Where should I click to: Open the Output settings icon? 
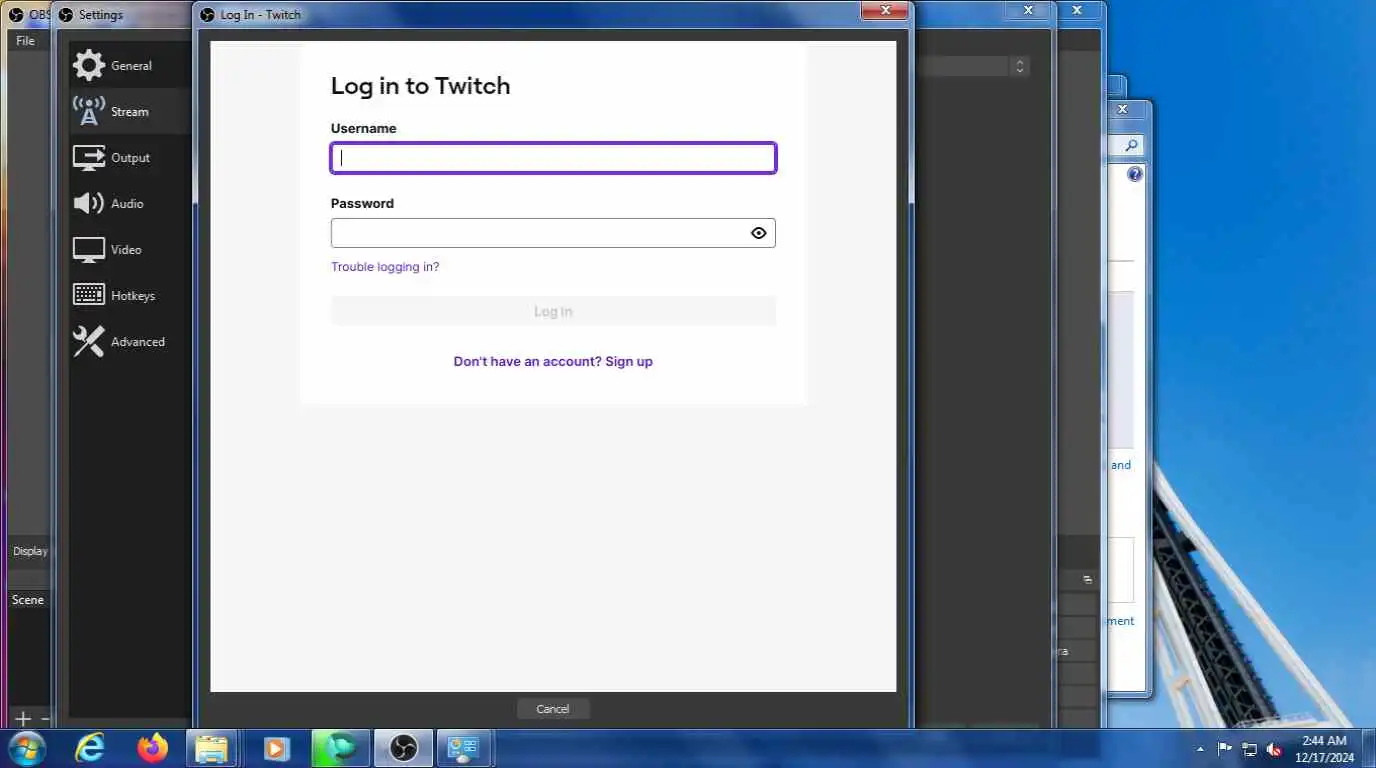88,157
